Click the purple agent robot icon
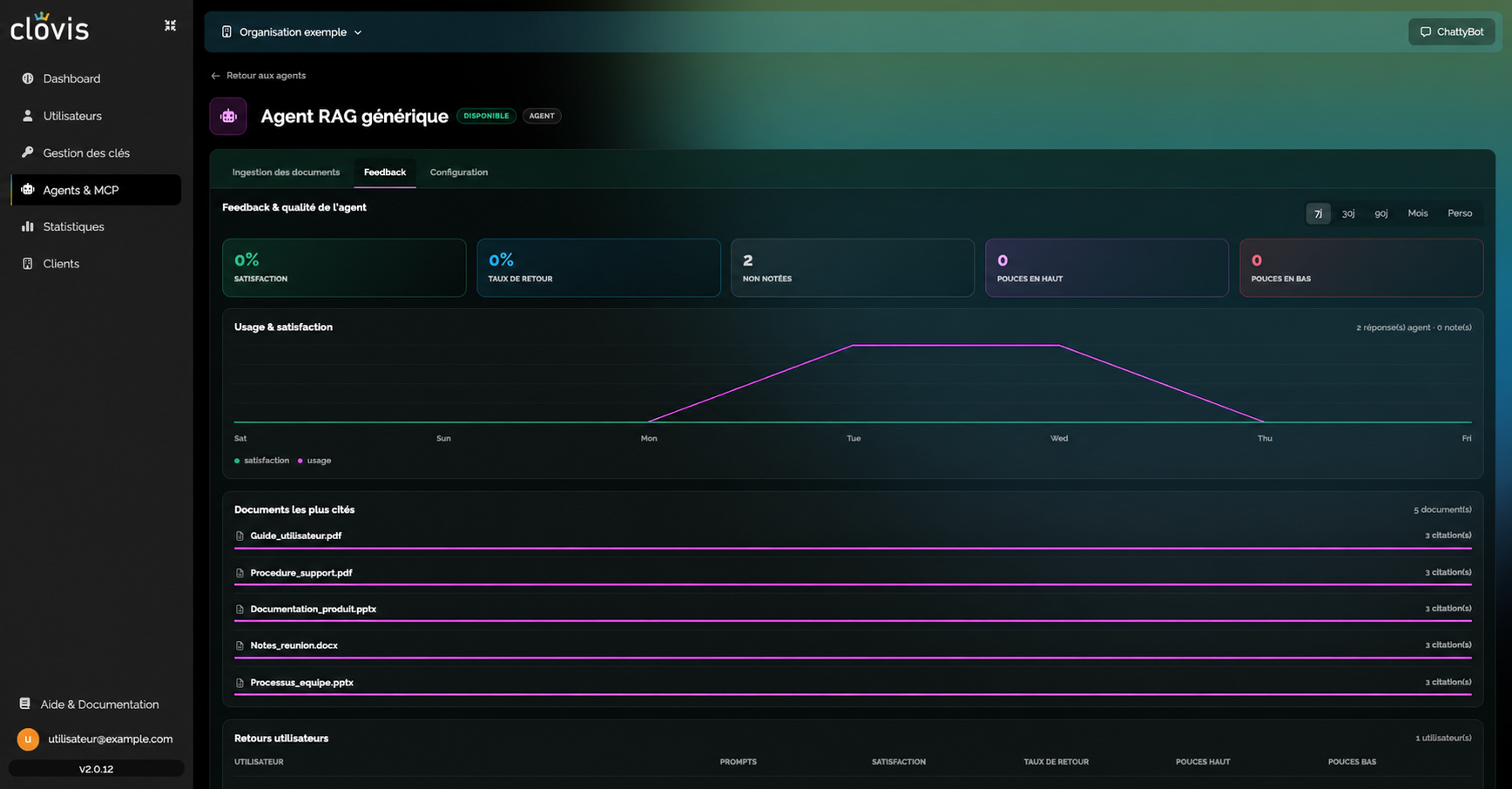 (x=228, y=116)
